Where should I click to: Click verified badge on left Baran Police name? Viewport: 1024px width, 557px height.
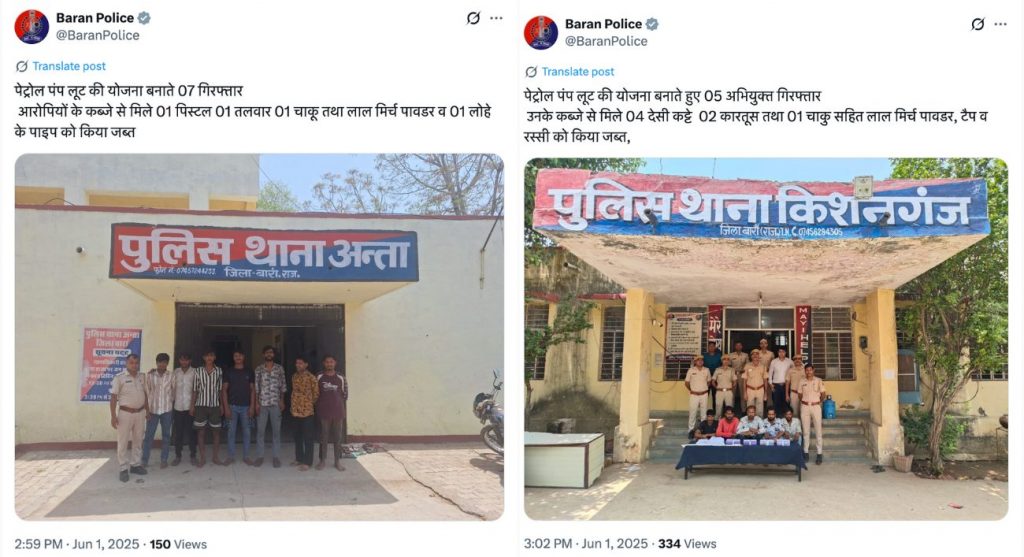tap(144, 18)
